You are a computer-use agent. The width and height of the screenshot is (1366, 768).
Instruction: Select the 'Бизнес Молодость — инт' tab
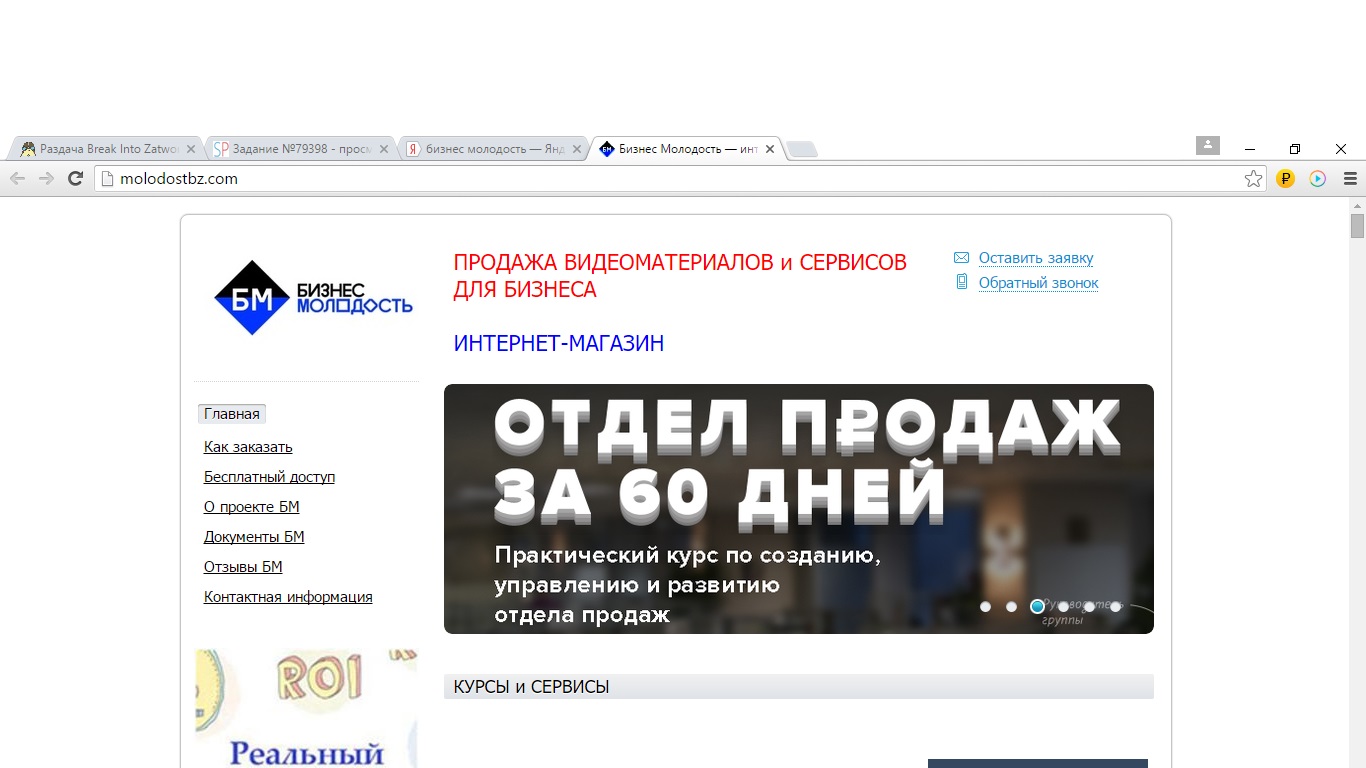[687, 149]
